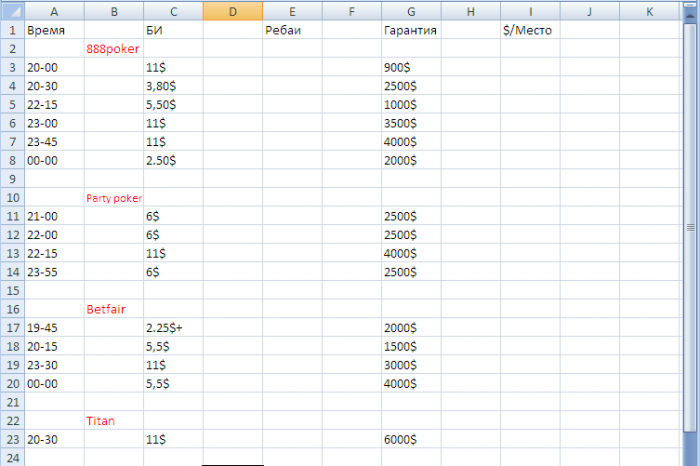Click the 4000$ cell in row 7
This screenshot has width=700, height=466.
411,141
